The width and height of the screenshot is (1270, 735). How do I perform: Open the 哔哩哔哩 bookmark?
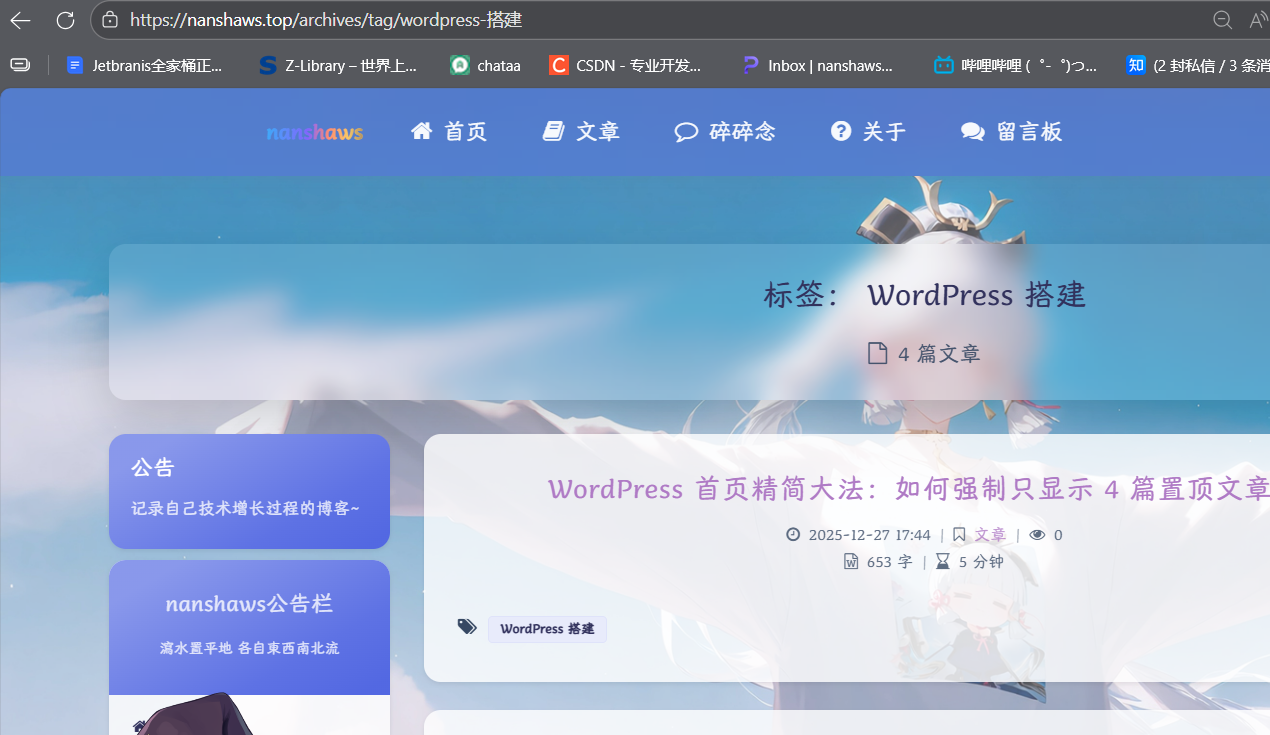pos(1015,66)
